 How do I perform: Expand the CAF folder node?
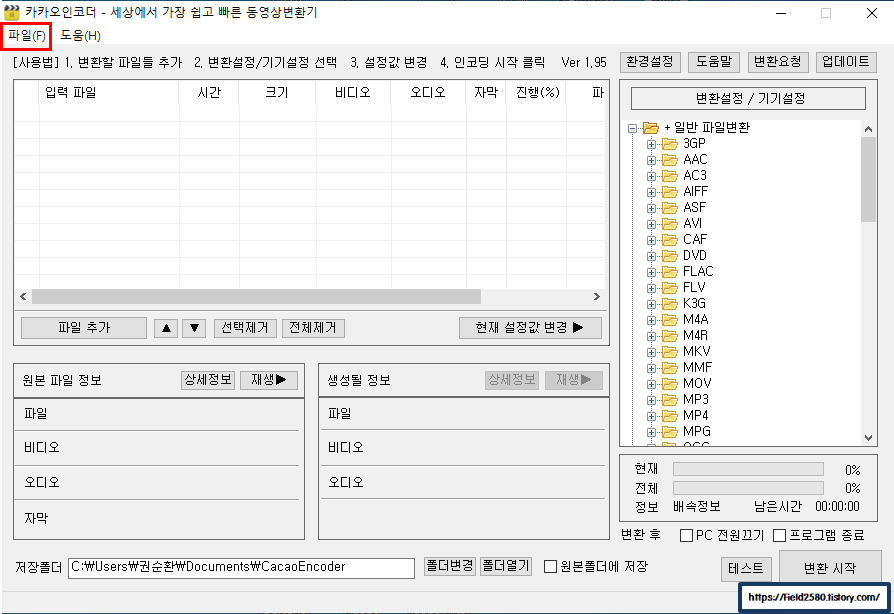point(651,240)
